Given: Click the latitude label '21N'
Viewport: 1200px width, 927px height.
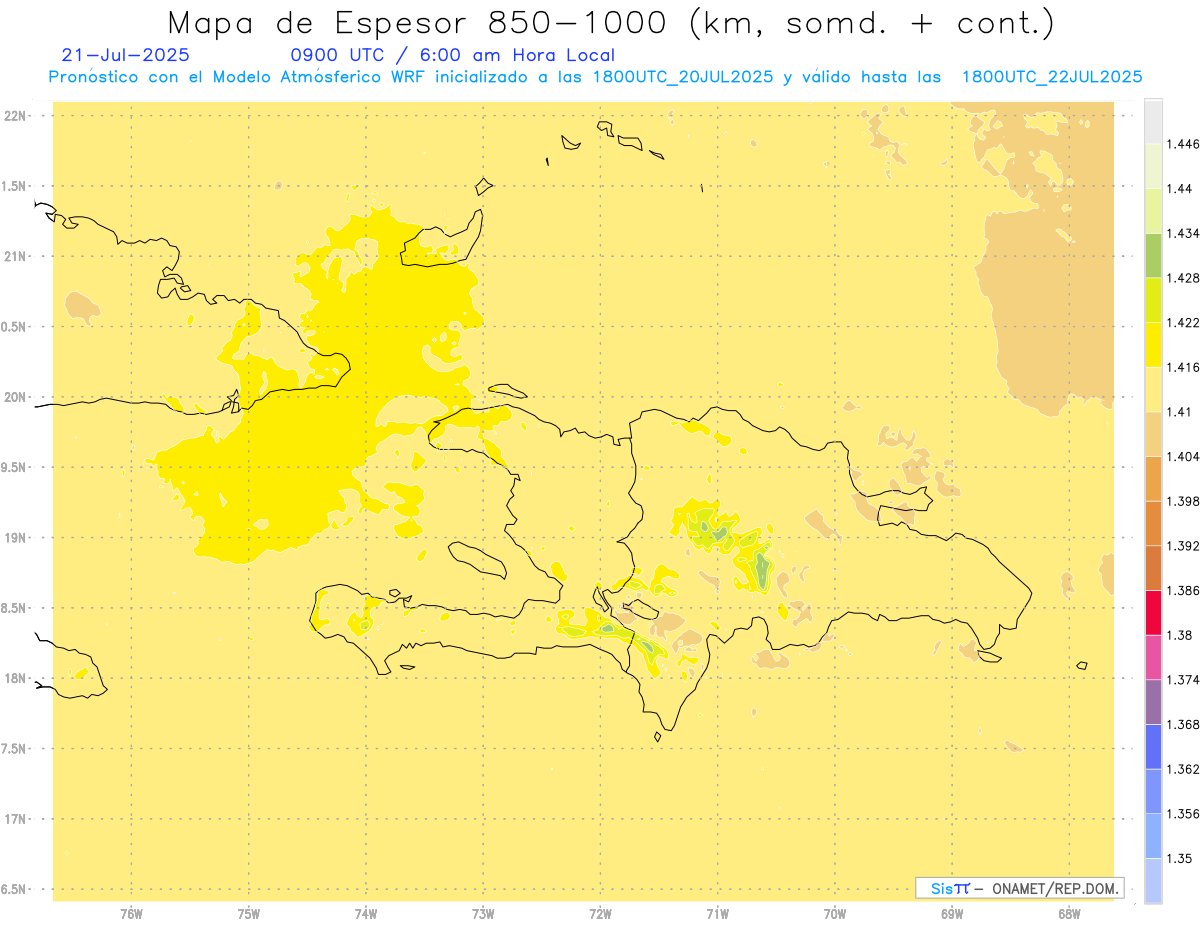Looking at the screenshot, I should coord(15,256).
